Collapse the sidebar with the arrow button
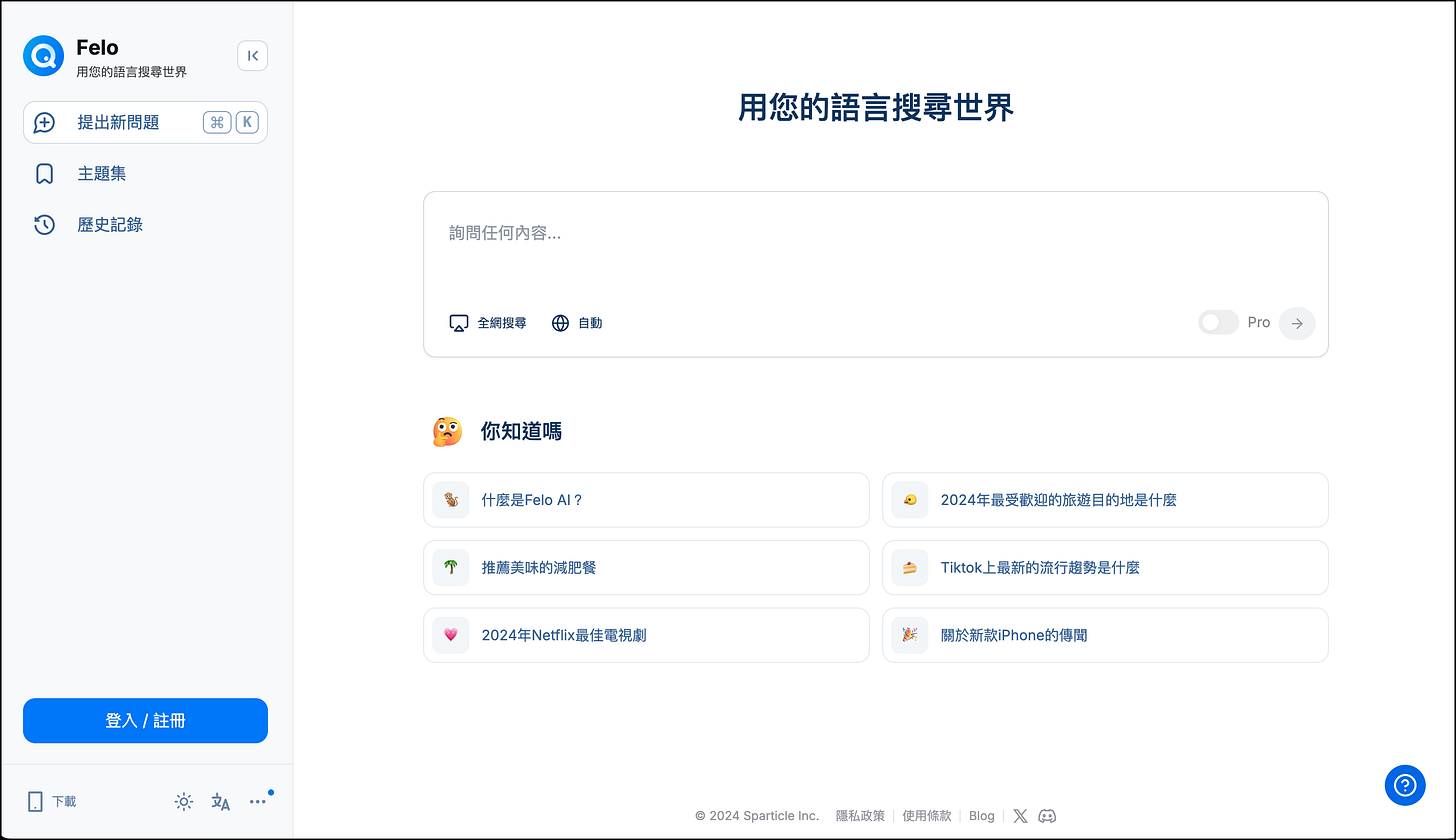The image size is (1456, 840). [253, 56]
